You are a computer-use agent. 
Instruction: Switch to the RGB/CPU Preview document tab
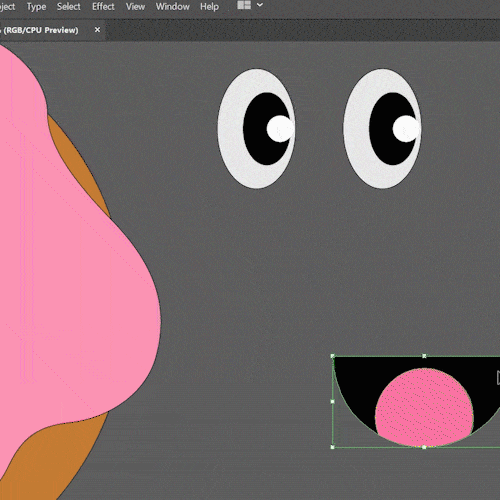pos(40,30)
